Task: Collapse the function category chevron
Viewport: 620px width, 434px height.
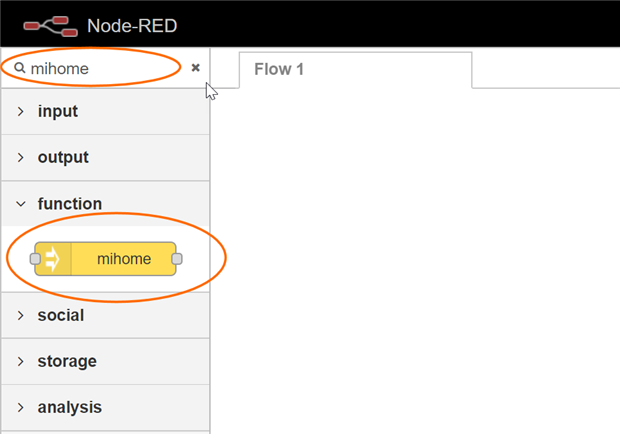Action: click(x=21, y=203)
